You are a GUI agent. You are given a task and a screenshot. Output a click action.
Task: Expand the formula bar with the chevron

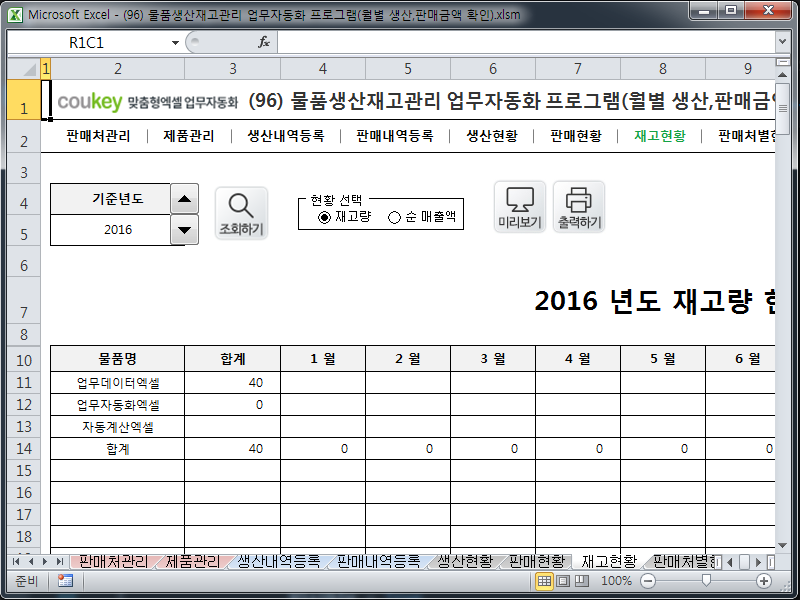pyautogui.click(x=783, y=42)
